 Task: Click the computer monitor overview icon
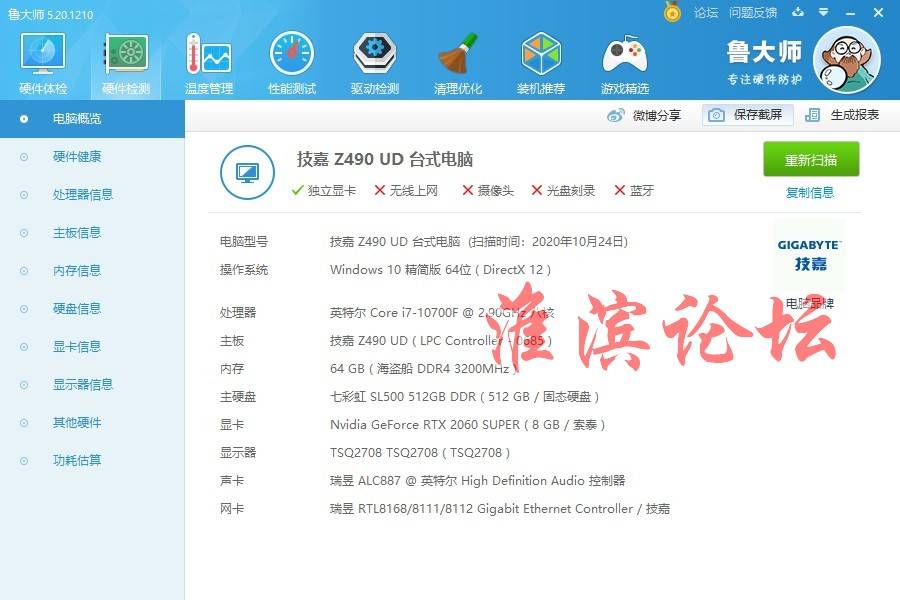247,172
